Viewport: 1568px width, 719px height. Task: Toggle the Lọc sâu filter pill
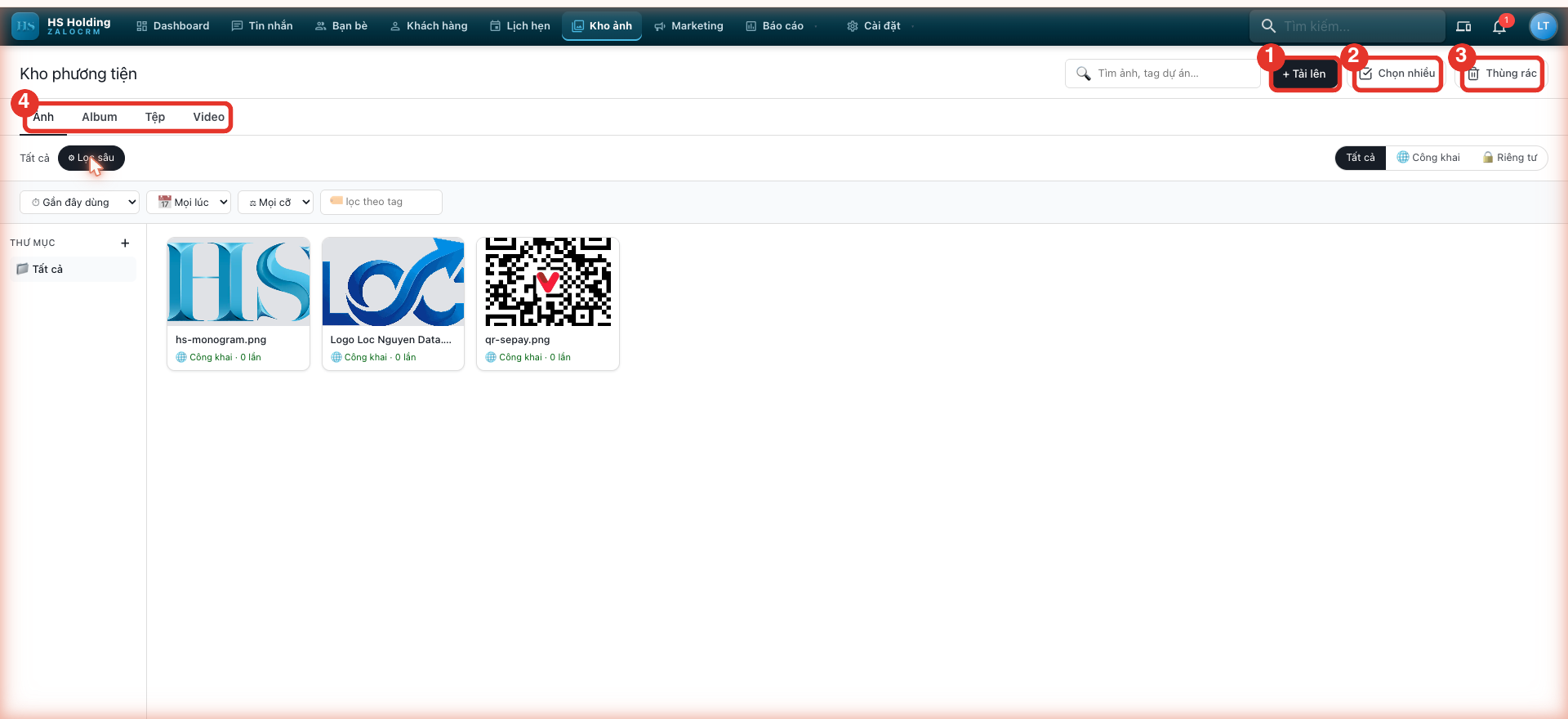[91, 158]
